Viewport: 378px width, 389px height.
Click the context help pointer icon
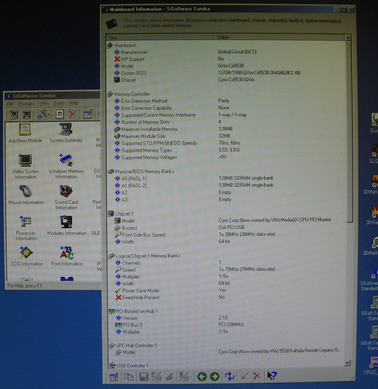coord(271,376)
